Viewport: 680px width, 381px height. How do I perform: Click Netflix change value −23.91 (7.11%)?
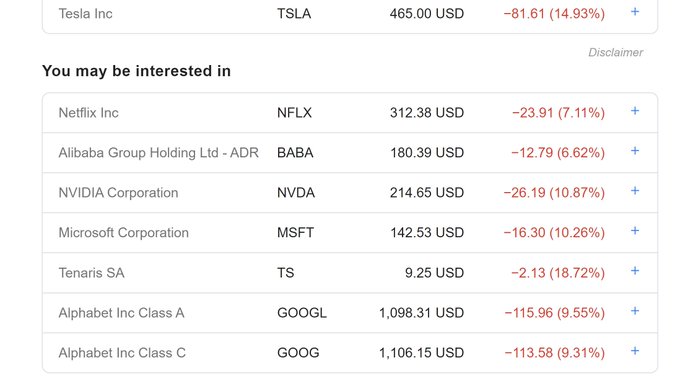(x=558, y=113)
